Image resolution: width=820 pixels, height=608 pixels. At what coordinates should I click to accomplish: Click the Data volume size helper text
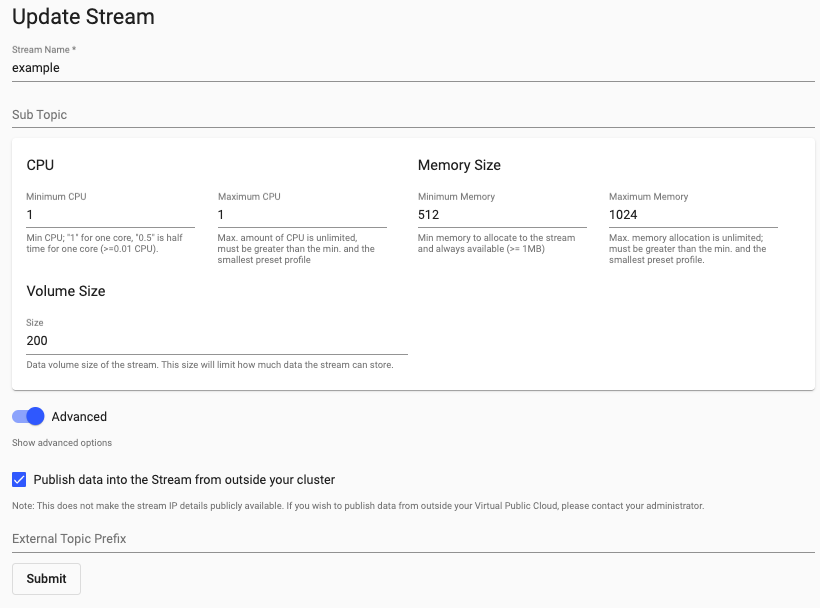point(210,365)
